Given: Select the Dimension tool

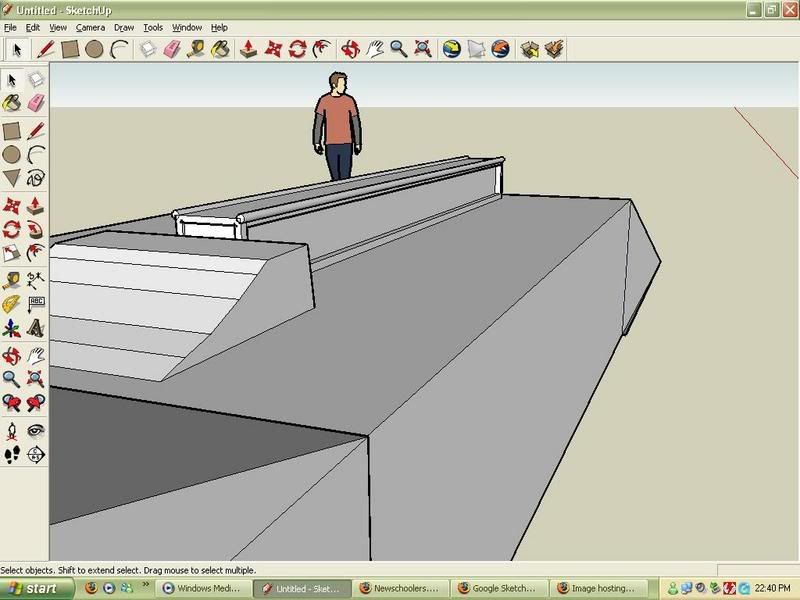Looking at the screenshot, I should click(36, 279).
